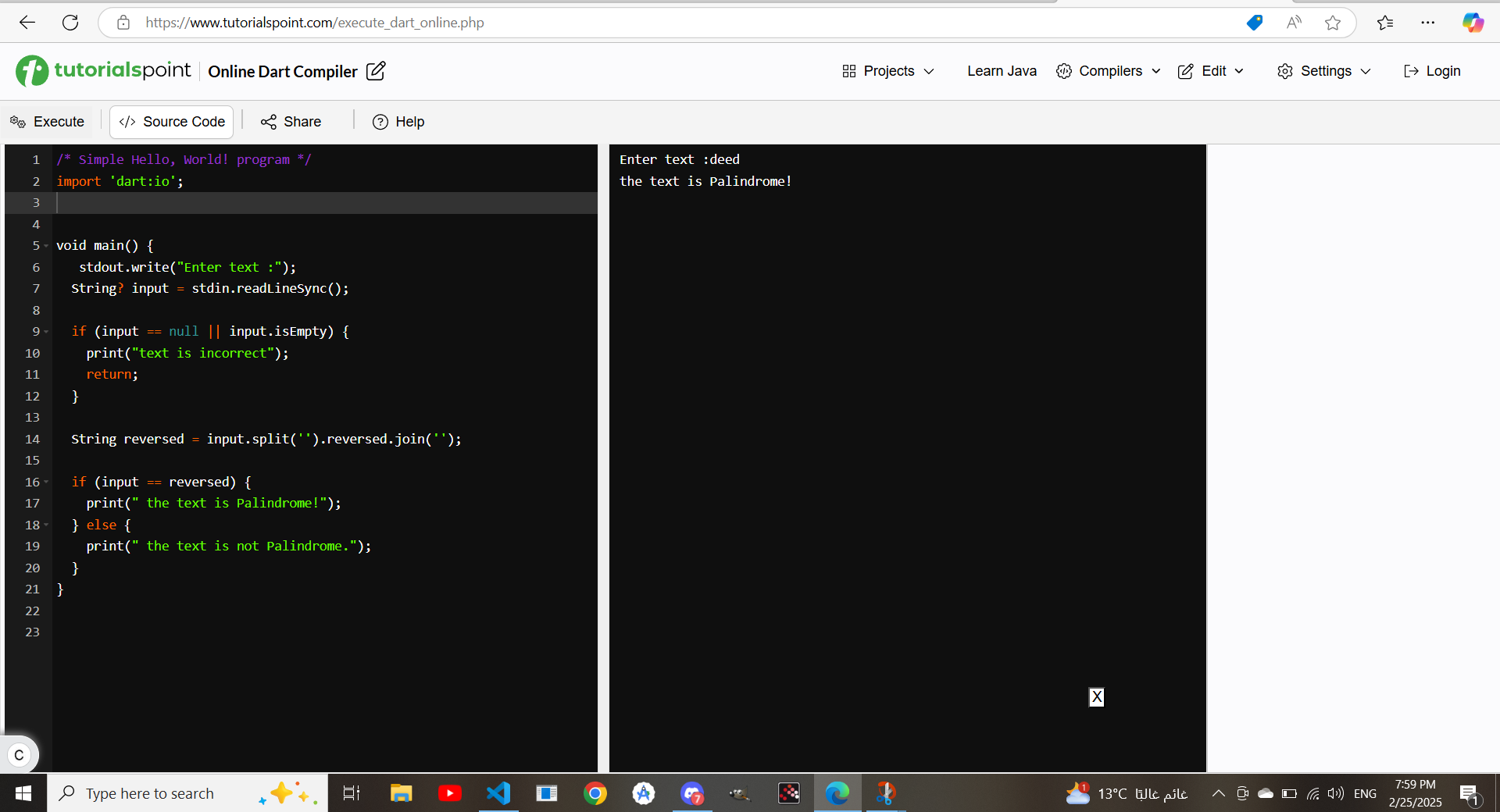Image resolution: width=1500 pixels, height=812 pixels.
Task: Click the ENG language indicator
Action: 1365,793
